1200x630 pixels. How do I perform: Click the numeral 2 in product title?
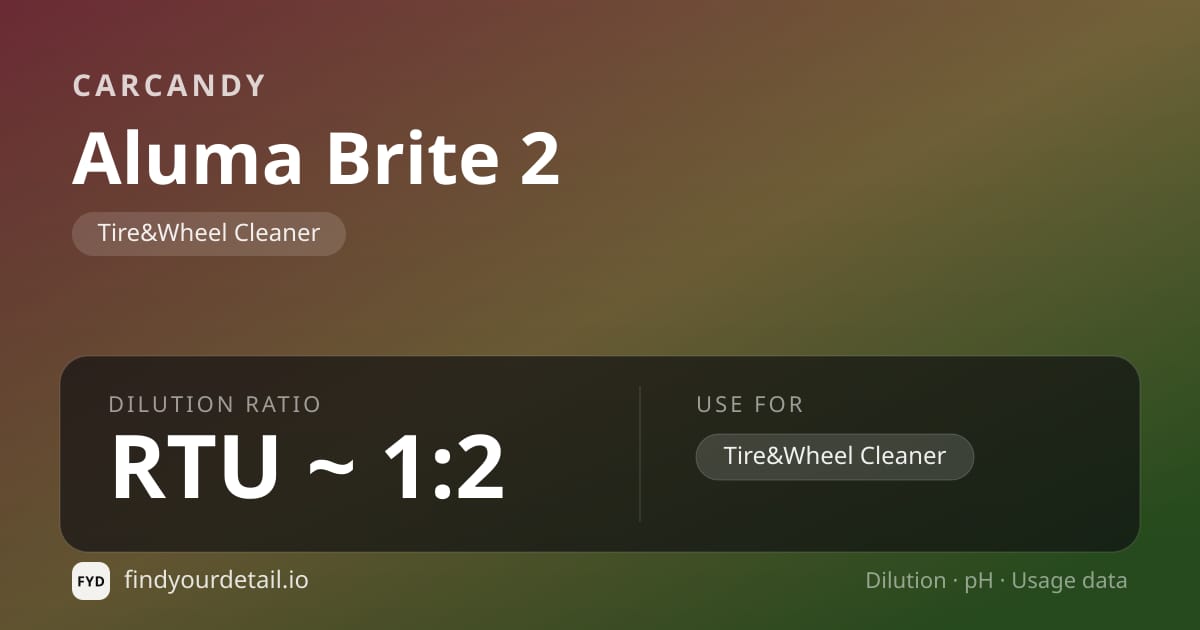click(x=540, y=158)
